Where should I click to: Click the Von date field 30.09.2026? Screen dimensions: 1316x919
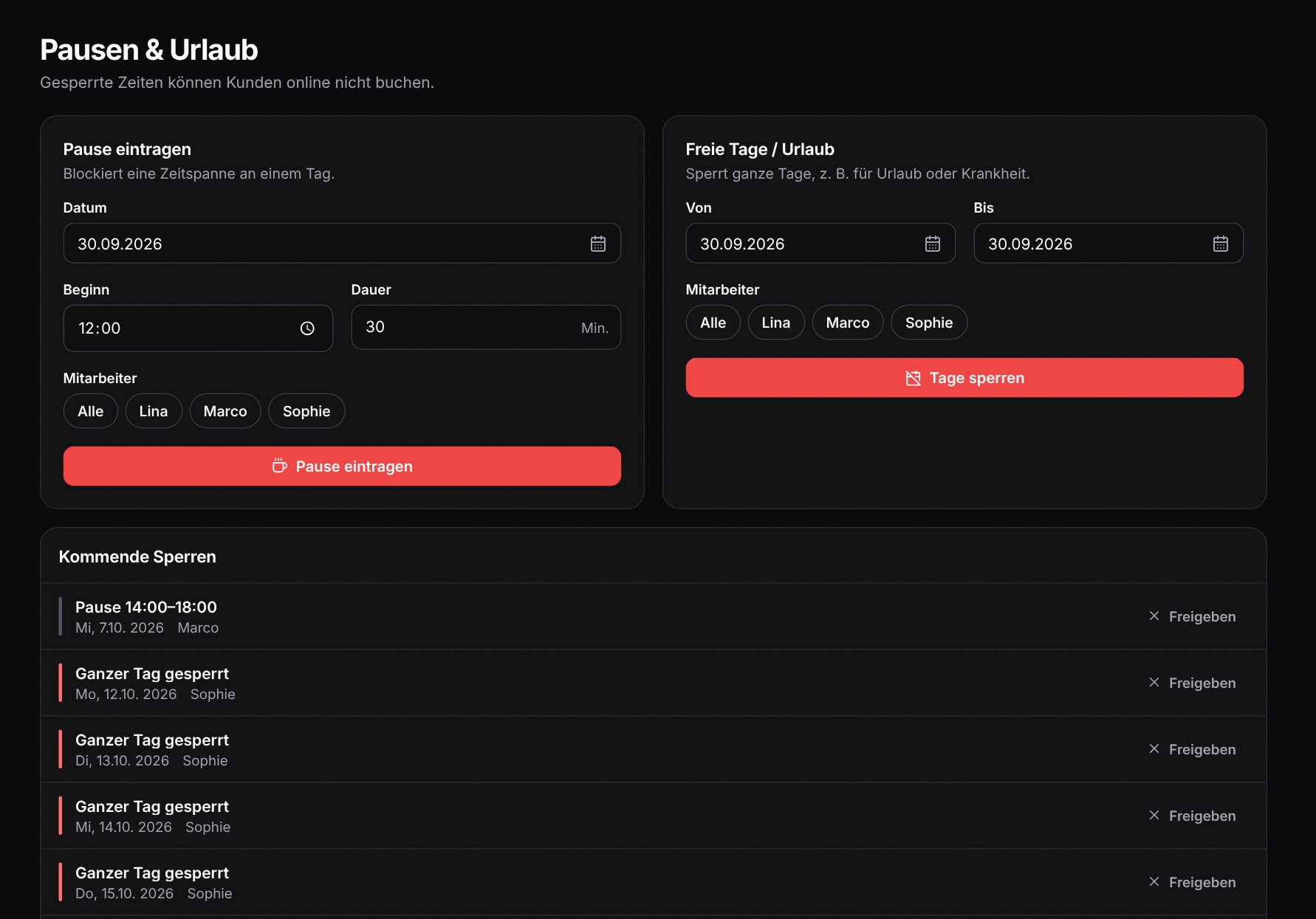click(820, 244)
